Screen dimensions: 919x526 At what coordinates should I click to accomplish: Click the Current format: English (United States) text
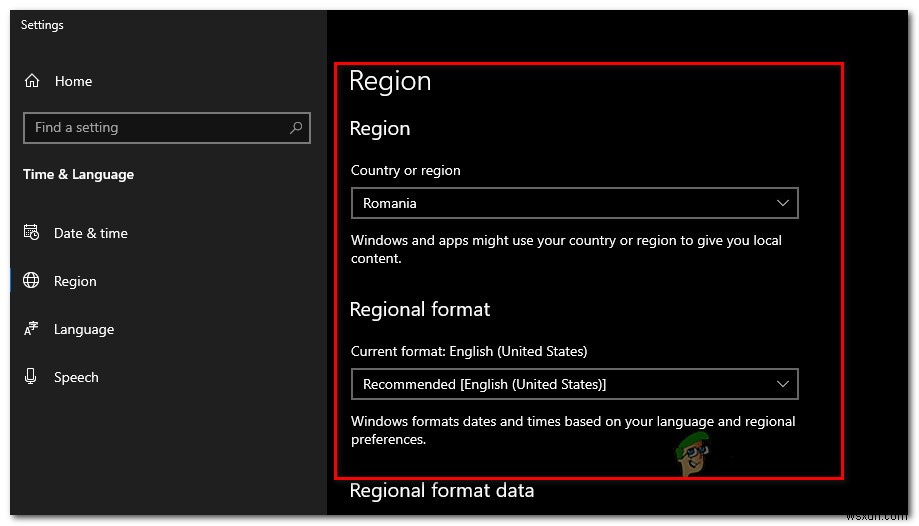point(469,351)
